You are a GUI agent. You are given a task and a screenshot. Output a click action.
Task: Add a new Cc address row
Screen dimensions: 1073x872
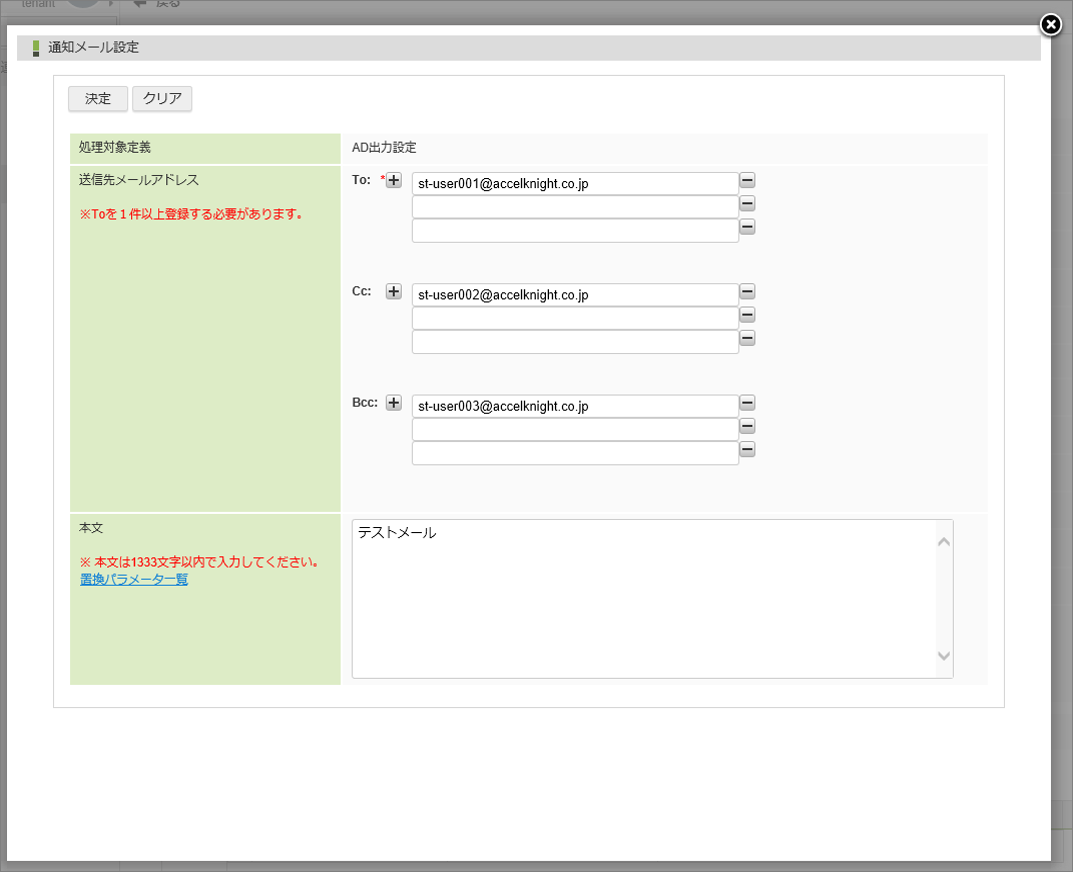(x=394, y=292)
